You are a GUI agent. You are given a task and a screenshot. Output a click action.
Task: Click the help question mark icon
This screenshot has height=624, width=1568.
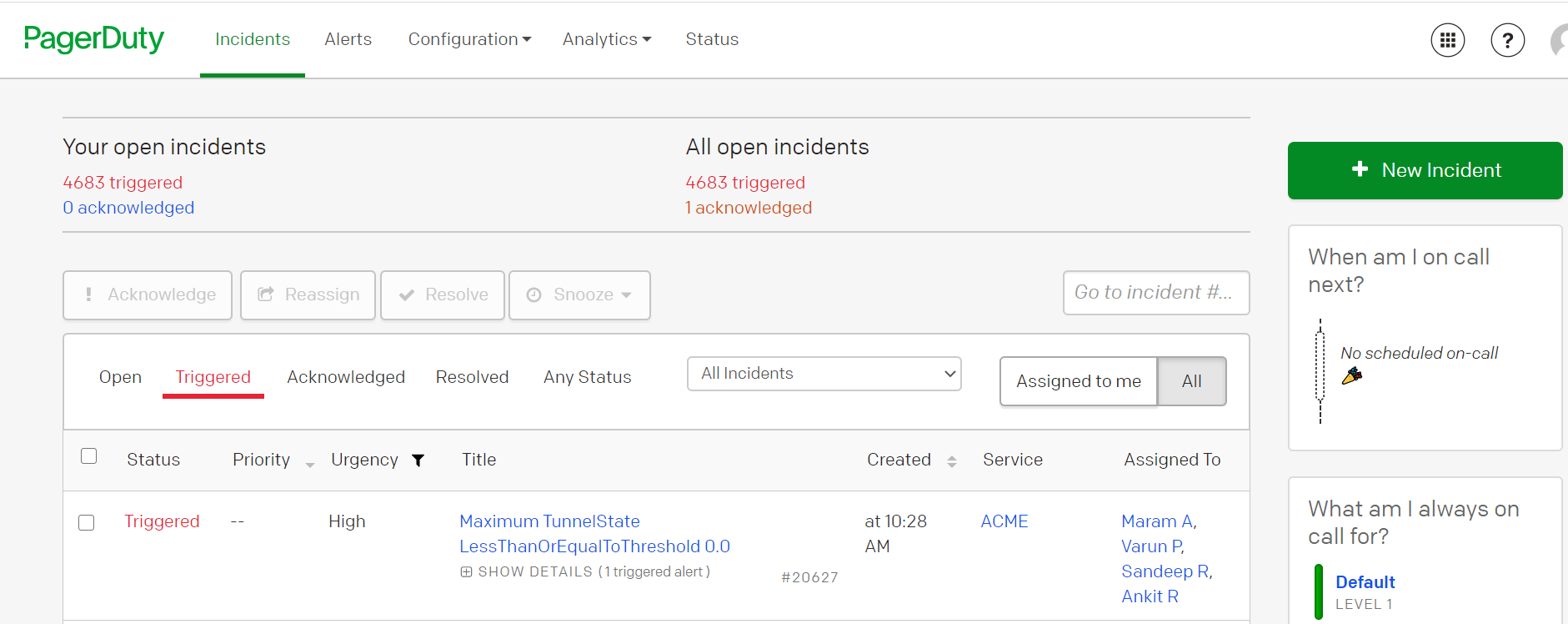[1507, 40]
